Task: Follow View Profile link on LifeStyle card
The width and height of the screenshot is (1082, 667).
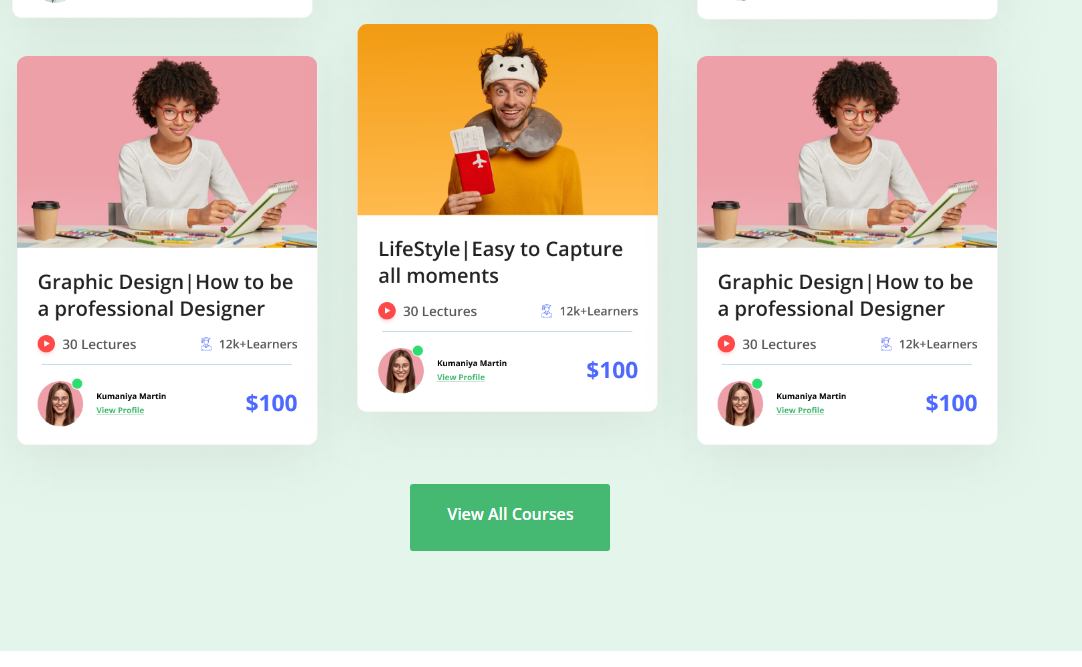Action: coord(461,377)
